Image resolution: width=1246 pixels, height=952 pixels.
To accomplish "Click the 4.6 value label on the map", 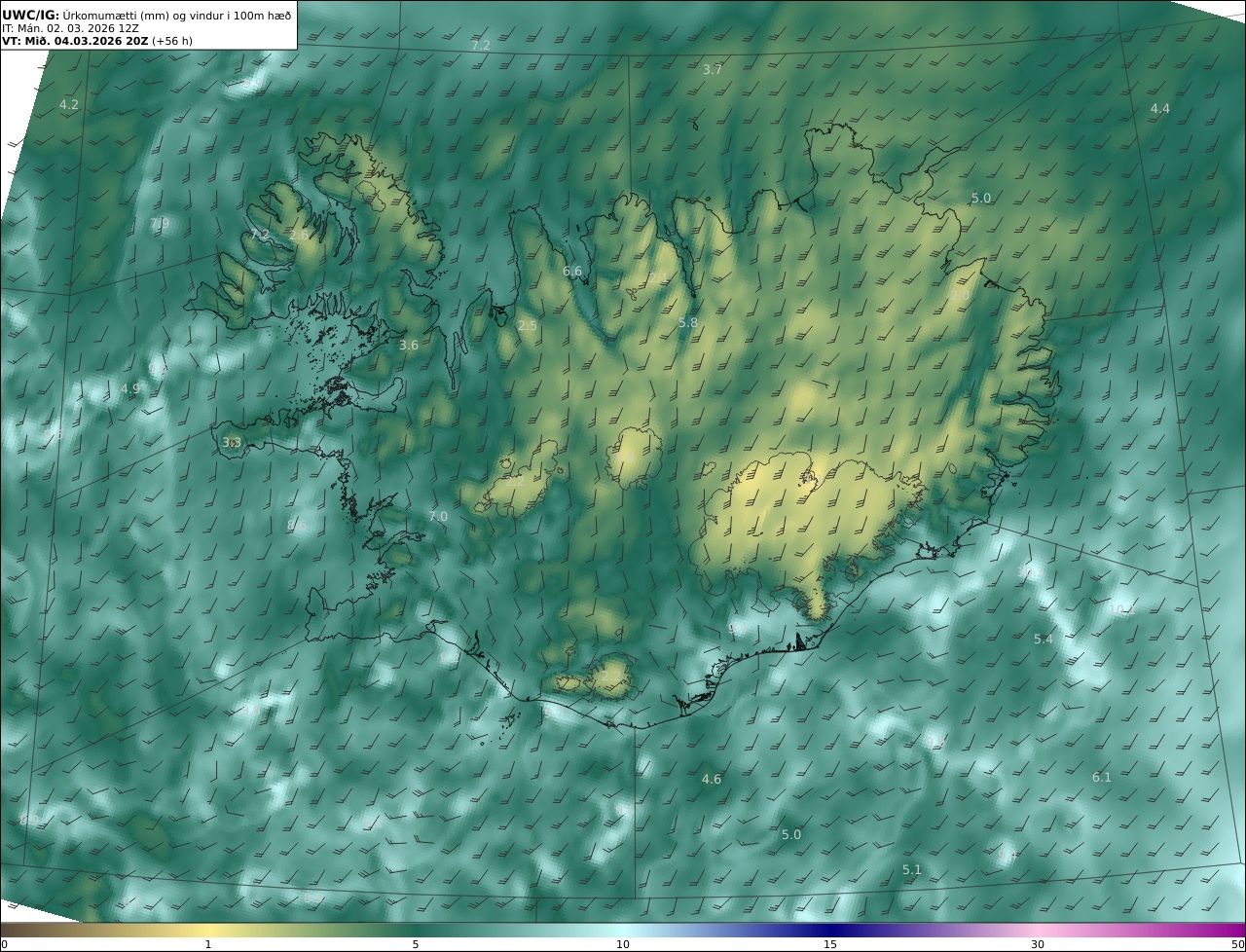I will click(x=712, y=779).
